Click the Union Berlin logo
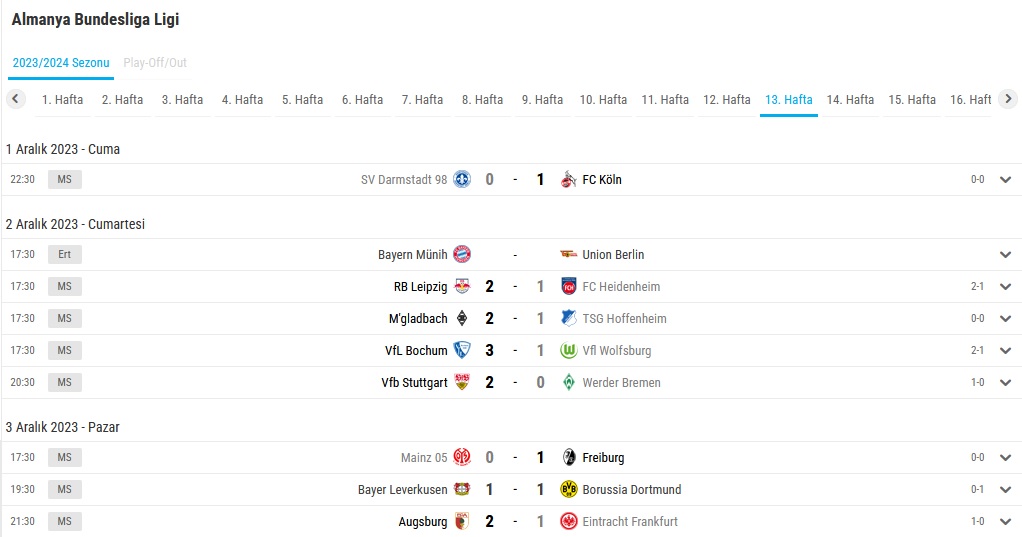1022x537 pixels. click(x=568, y=254)
